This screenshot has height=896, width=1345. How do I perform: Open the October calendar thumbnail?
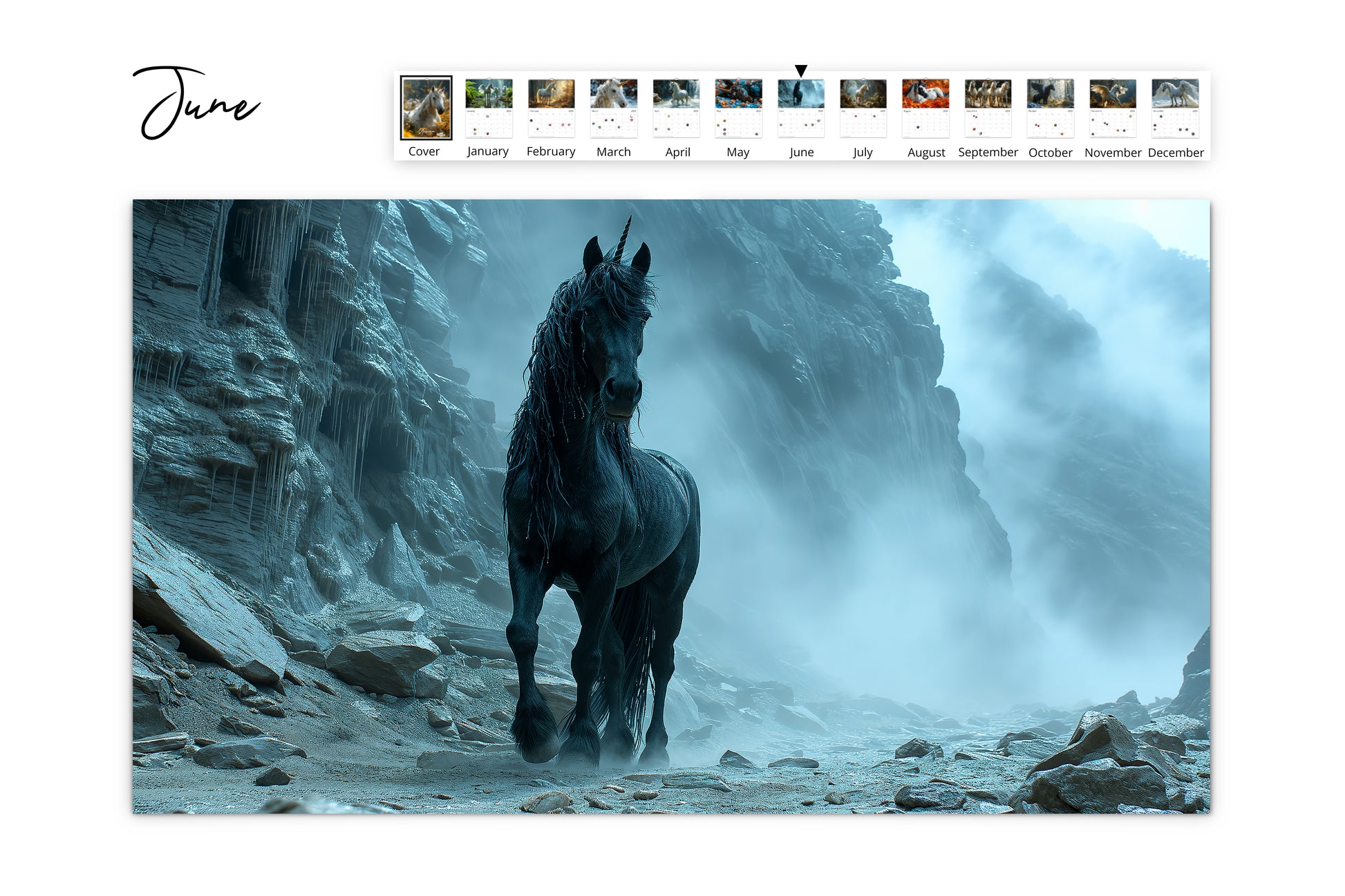click(x=1051, y=108)
